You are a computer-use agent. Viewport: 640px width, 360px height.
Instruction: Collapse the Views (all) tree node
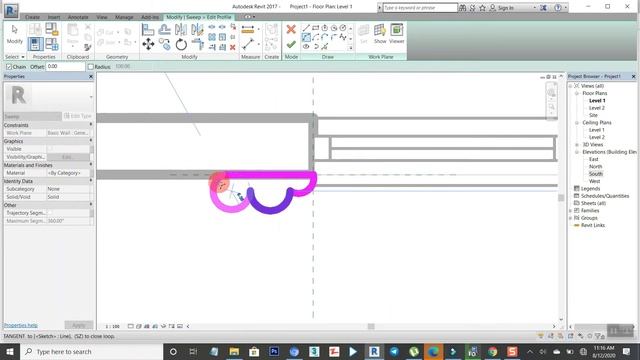tap(571, 86)
